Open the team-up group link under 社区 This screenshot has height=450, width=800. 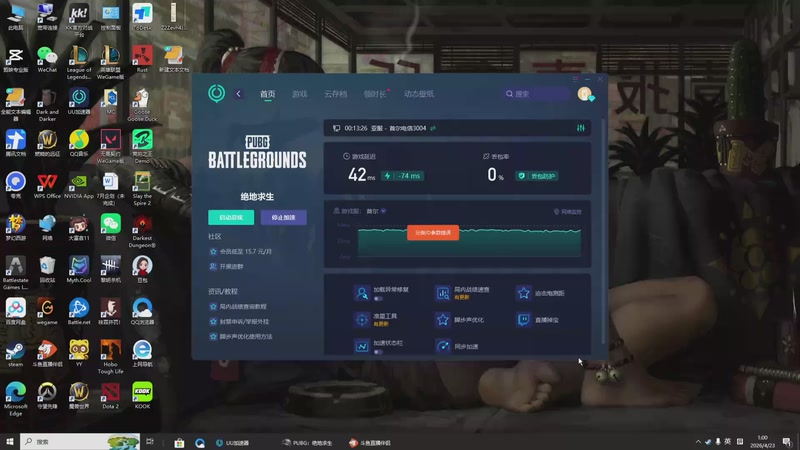tap(227, 266)
